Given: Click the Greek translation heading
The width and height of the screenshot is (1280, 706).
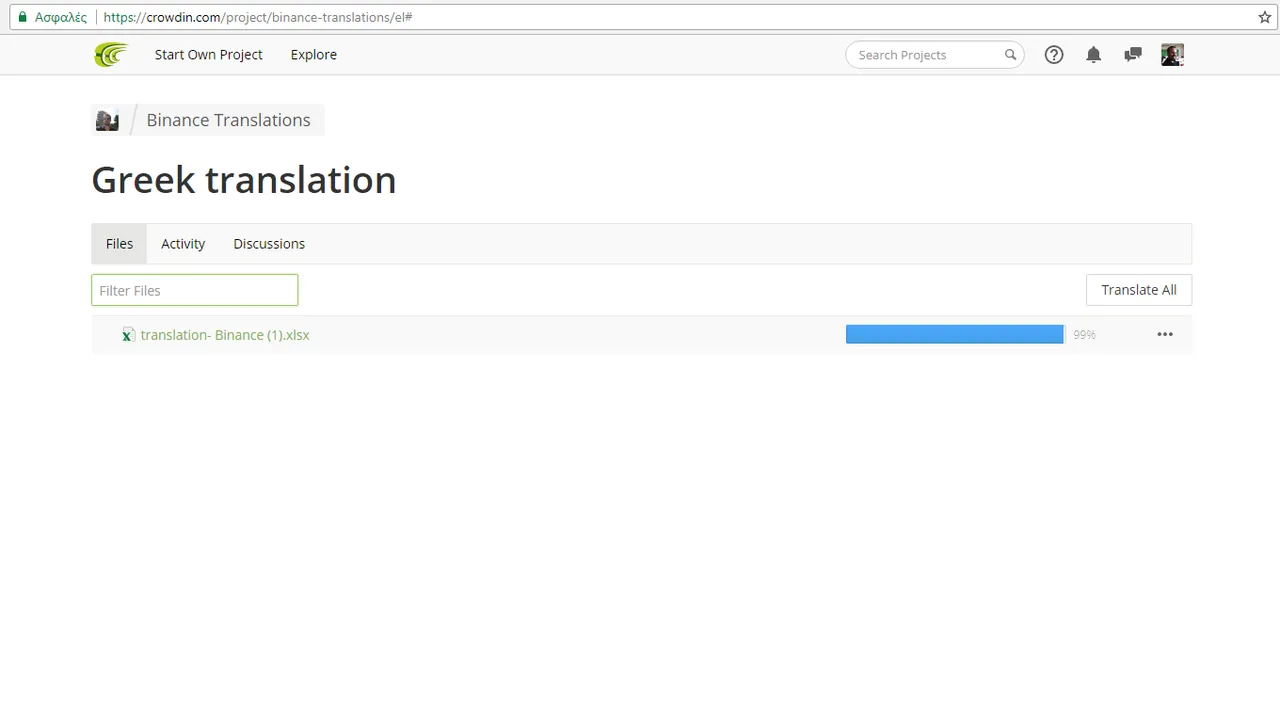Looking at the screenshot, I should pyautogui.click(x=244, y=180).
